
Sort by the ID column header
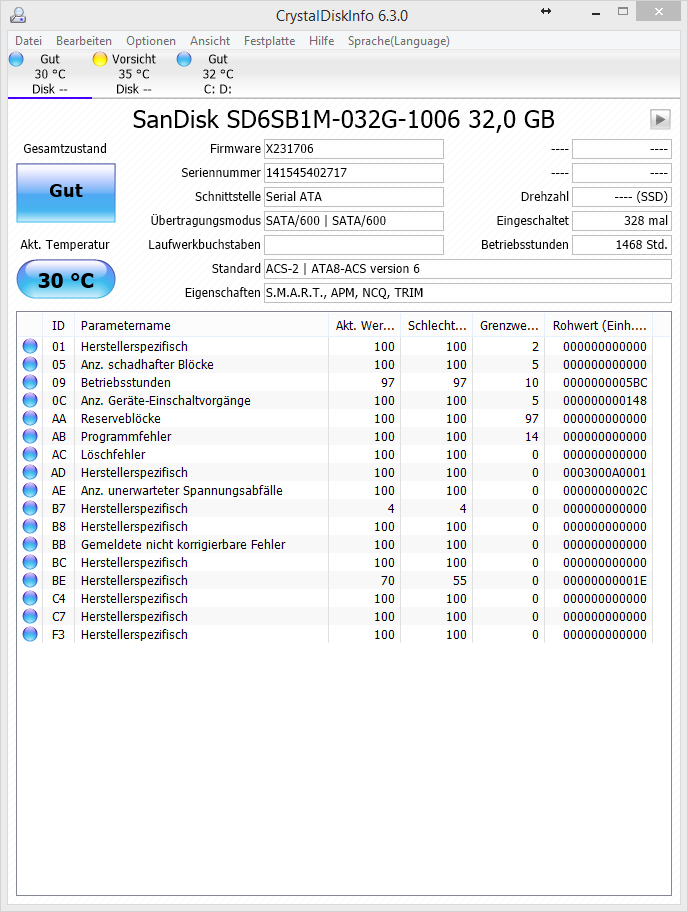(x=58, y=326)
